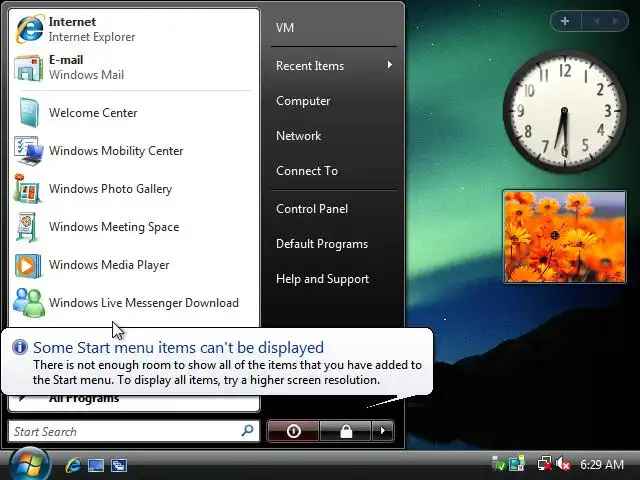640x480 pixels.
Task: Click Windows Live Messenger Download icon
Action: coord(29,303)
